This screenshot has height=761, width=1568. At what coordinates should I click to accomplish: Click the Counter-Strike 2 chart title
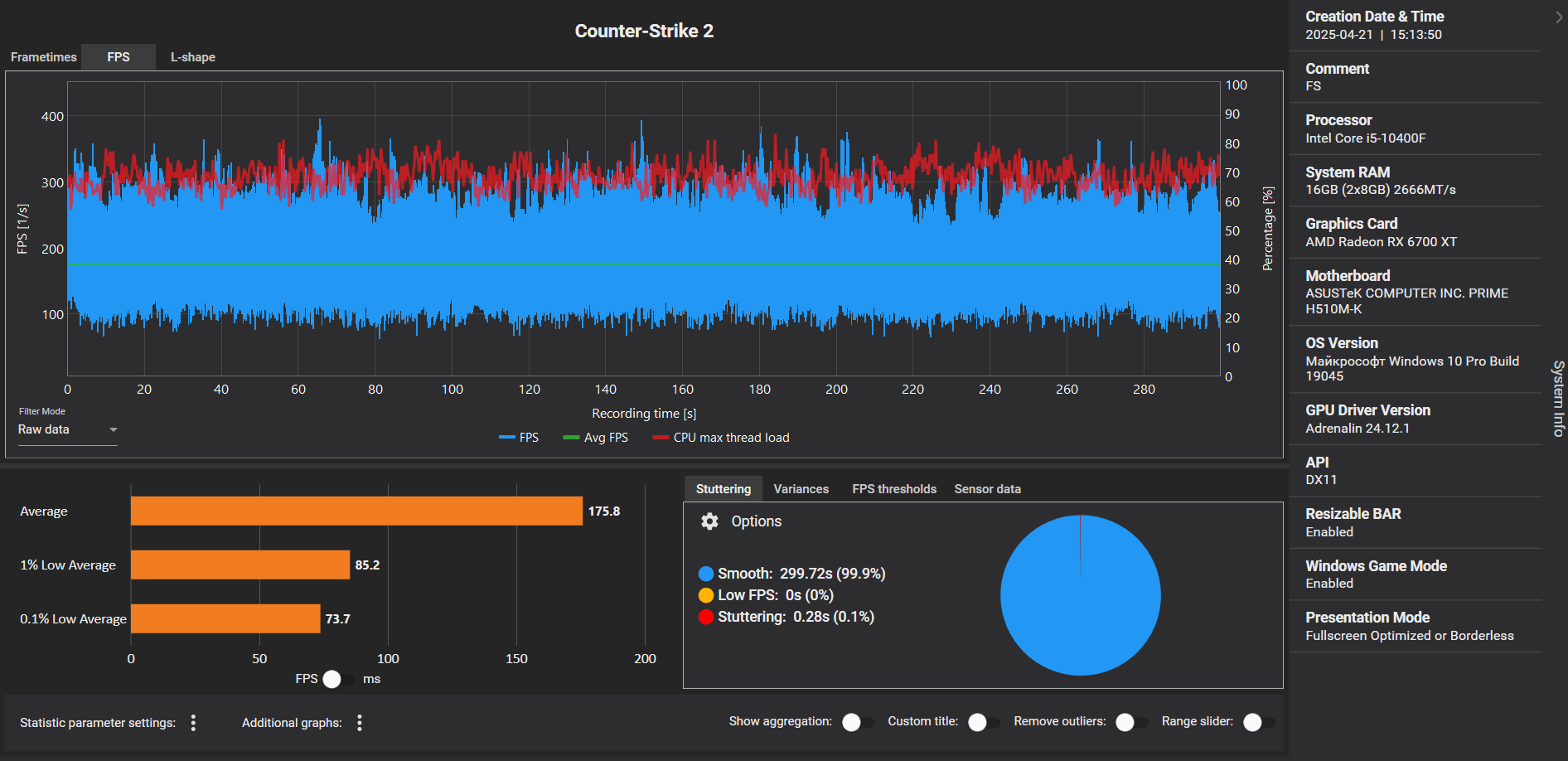click(x=644, y=32)
